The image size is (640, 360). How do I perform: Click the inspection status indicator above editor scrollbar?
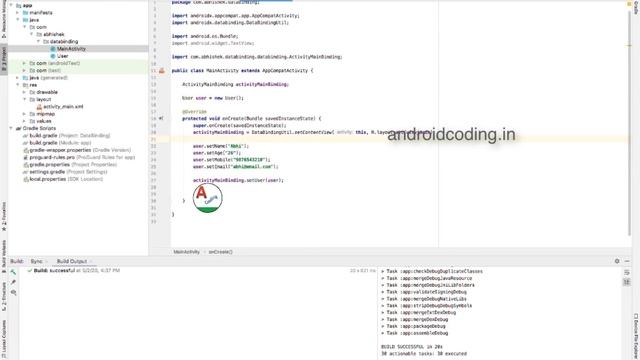[629, 4]
